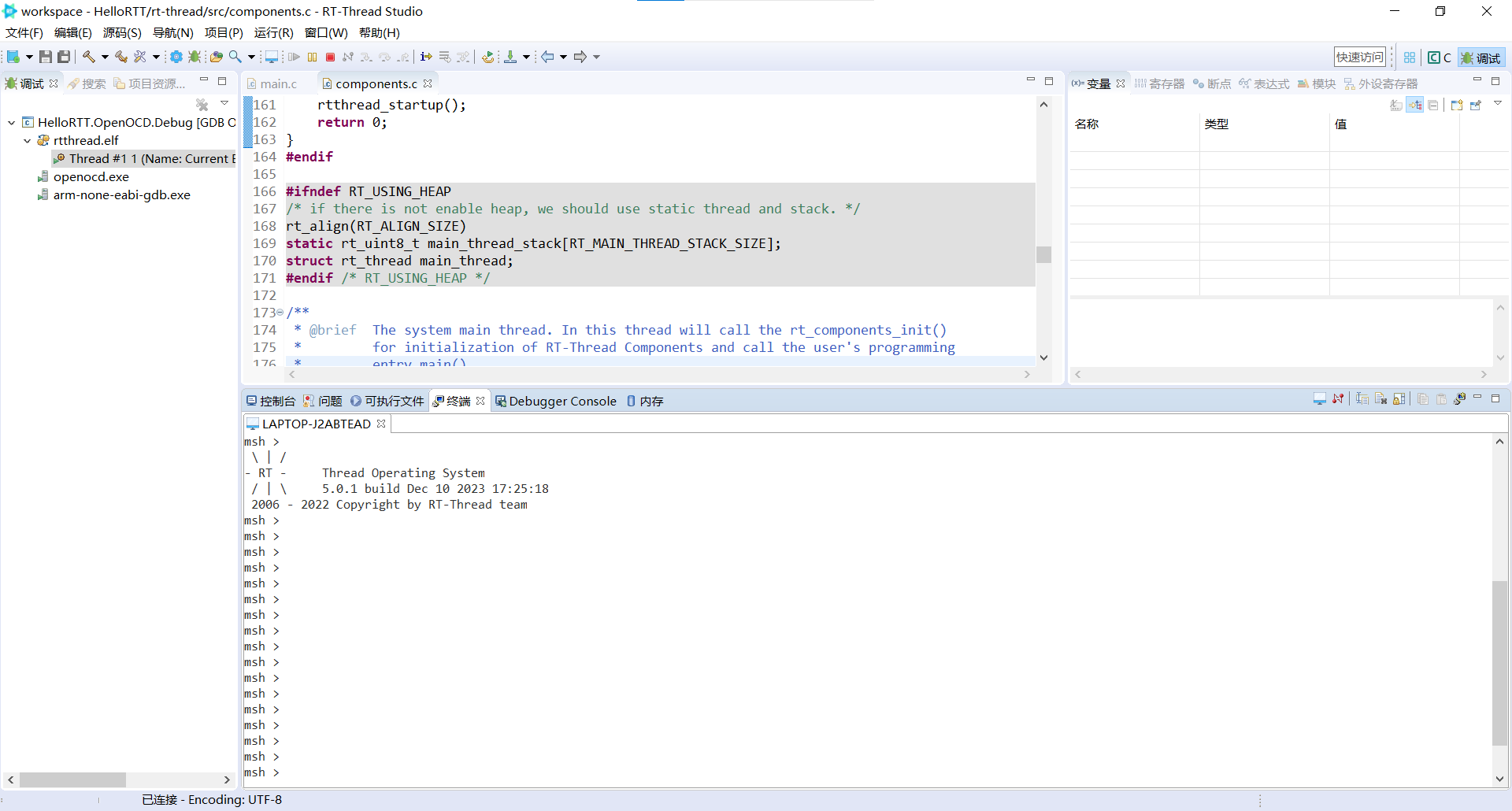Switch to the 控制台 console tab

coord(271,402)
